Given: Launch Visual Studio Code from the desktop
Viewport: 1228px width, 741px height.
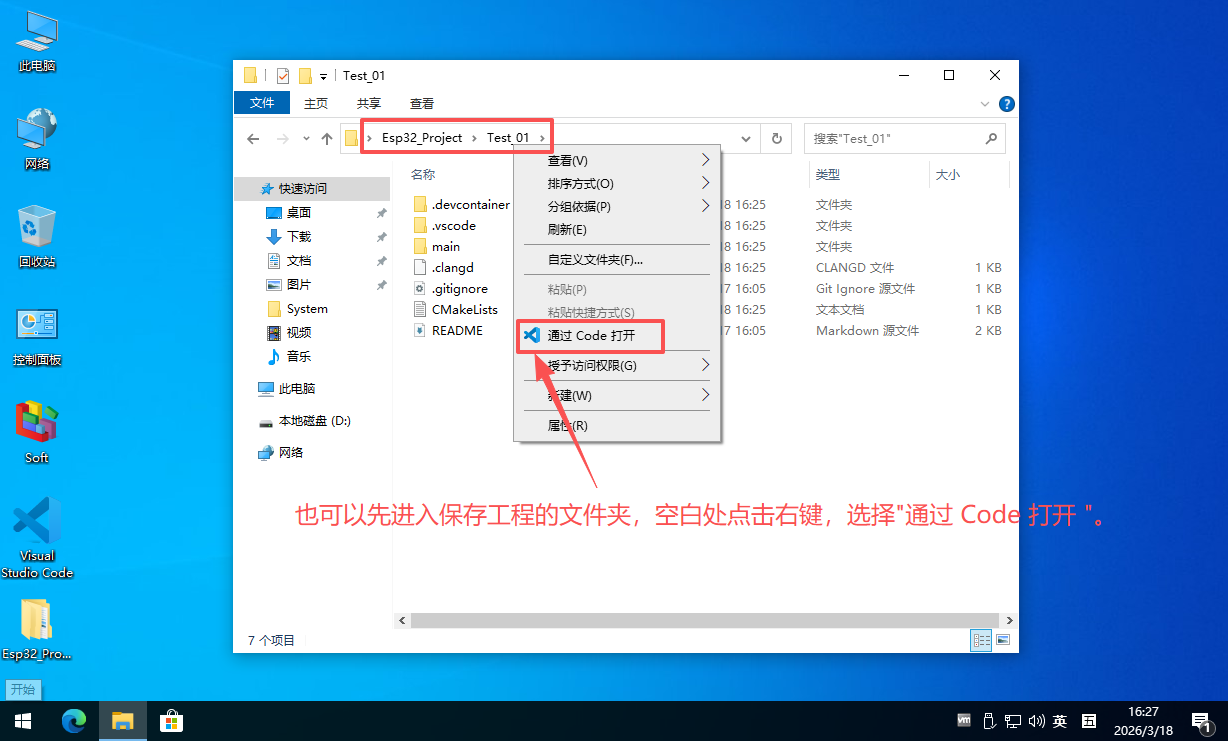Looking at the screenshot, I should pos(37,538).
